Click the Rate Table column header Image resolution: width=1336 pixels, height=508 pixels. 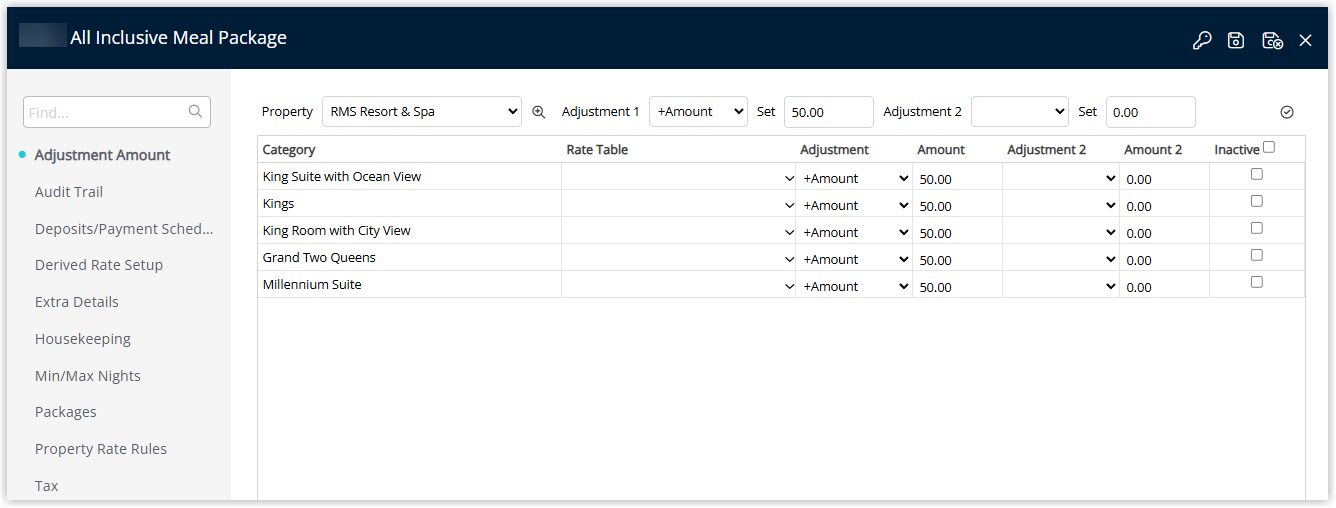597,149
